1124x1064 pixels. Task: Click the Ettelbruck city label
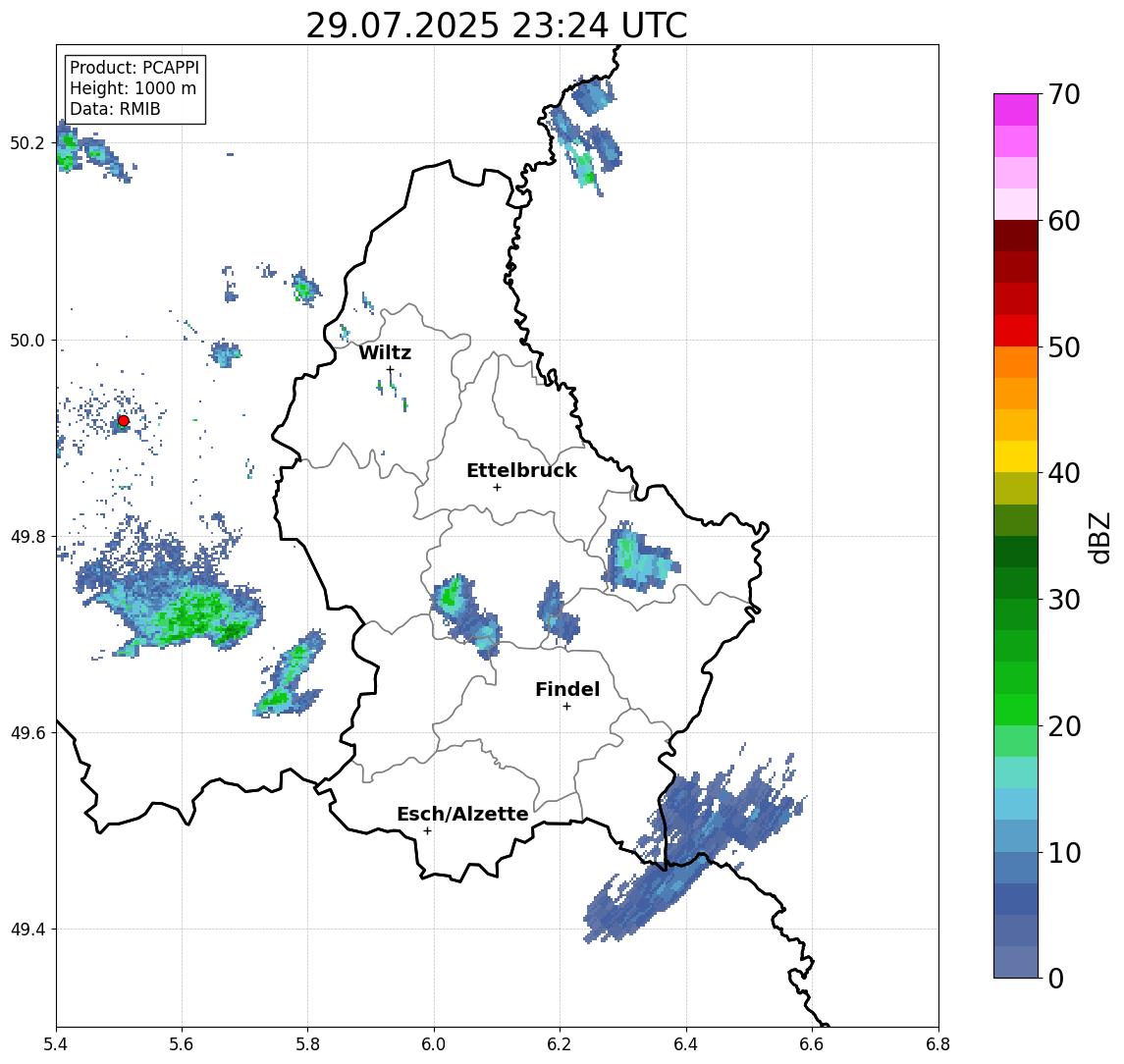[521, 470]
